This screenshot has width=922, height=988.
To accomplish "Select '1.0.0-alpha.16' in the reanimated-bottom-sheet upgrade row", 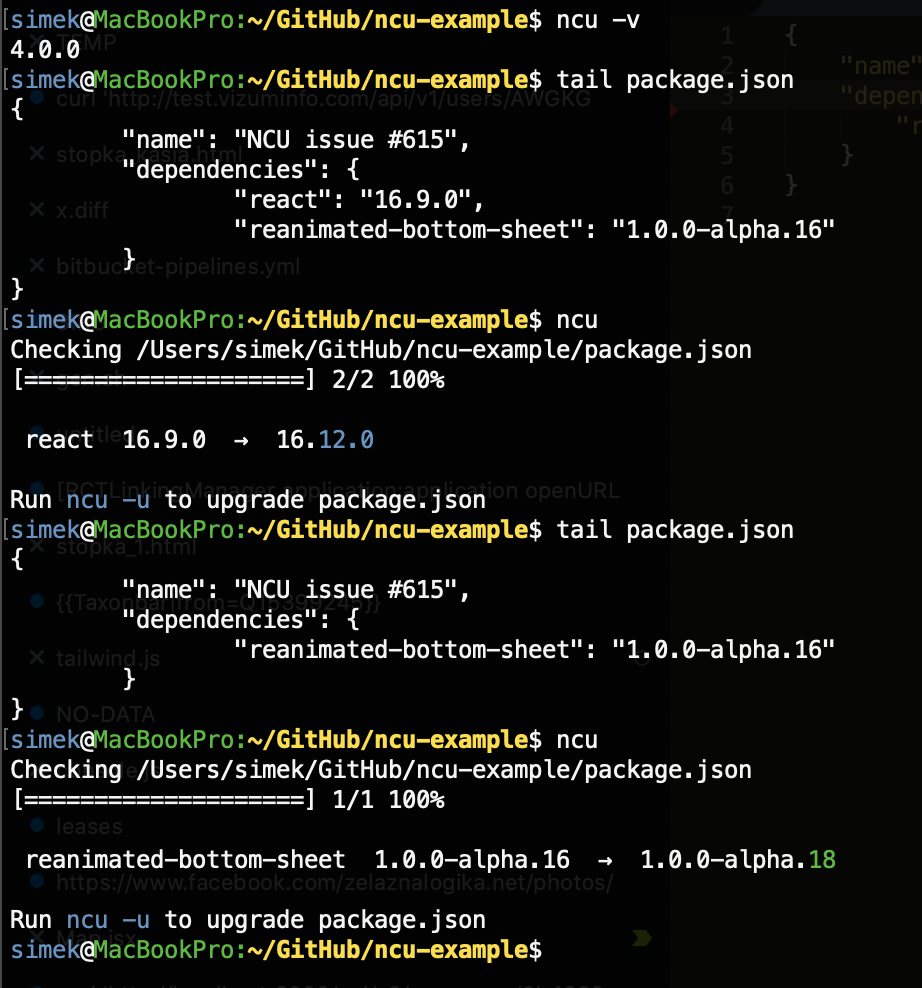I will tap(472, 860).
